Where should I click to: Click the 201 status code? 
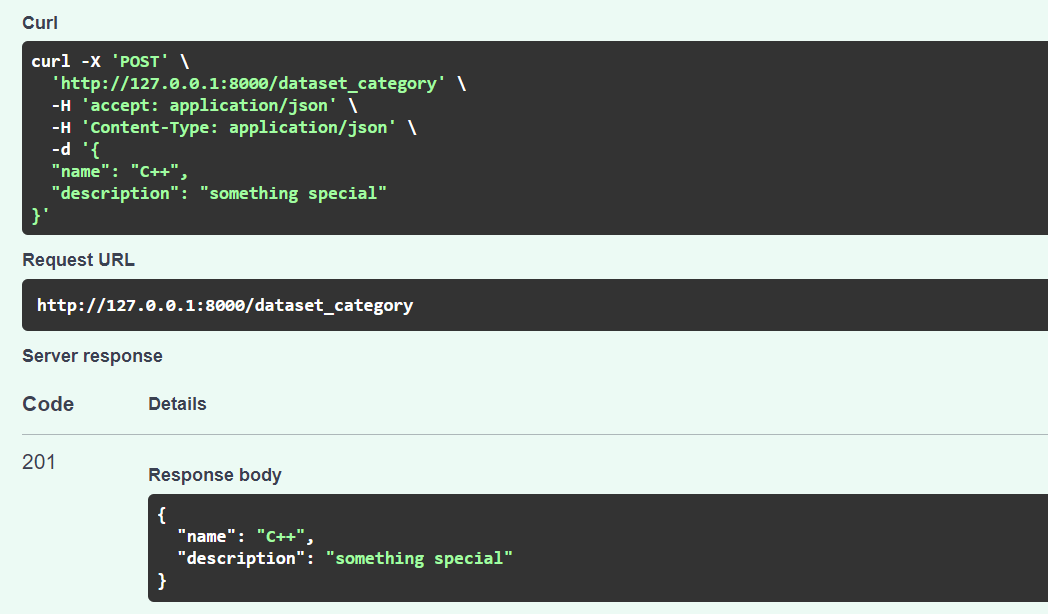pos(39,462)
